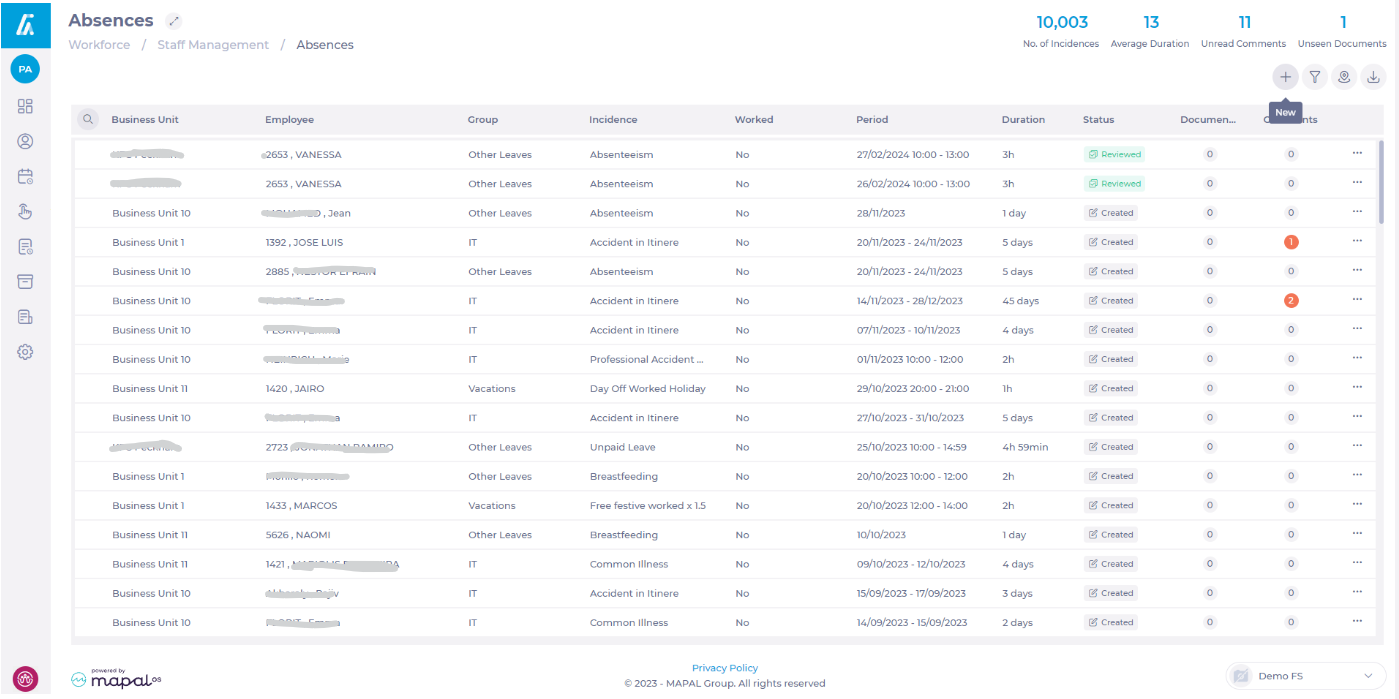
Task: Open the three-dot menu for the 1433, MARCOS row
Action: [1357, 504]
